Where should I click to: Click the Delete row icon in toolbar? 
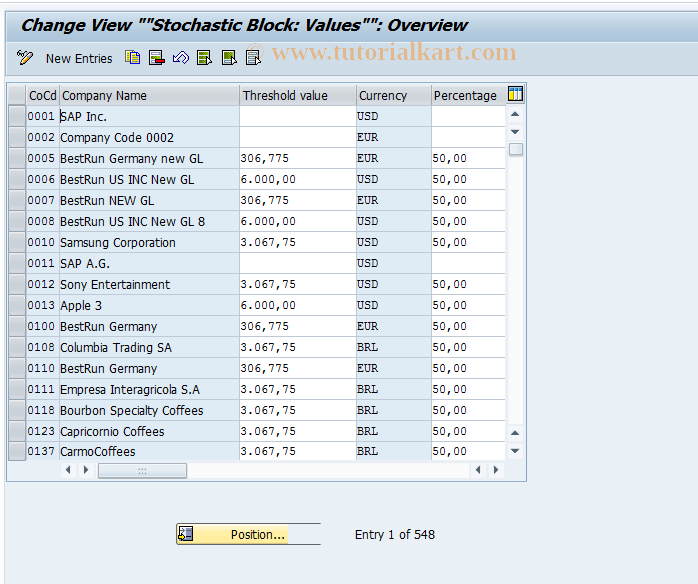click(157, 58)
